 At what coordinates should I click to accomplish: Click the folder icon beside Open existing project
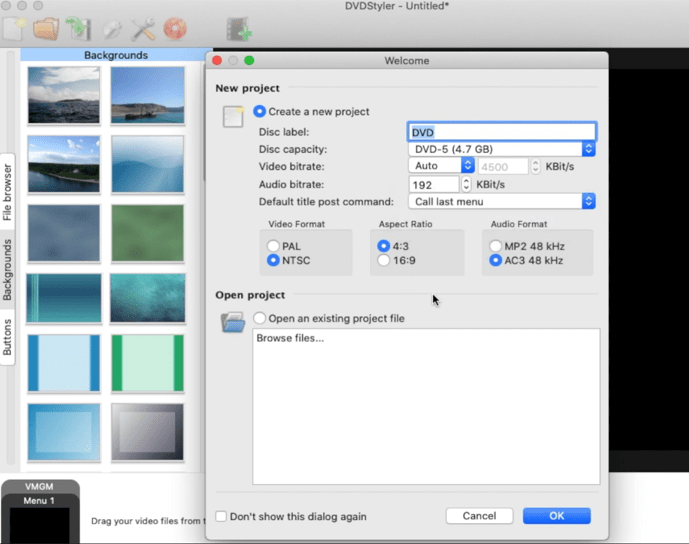coord(233,321)
